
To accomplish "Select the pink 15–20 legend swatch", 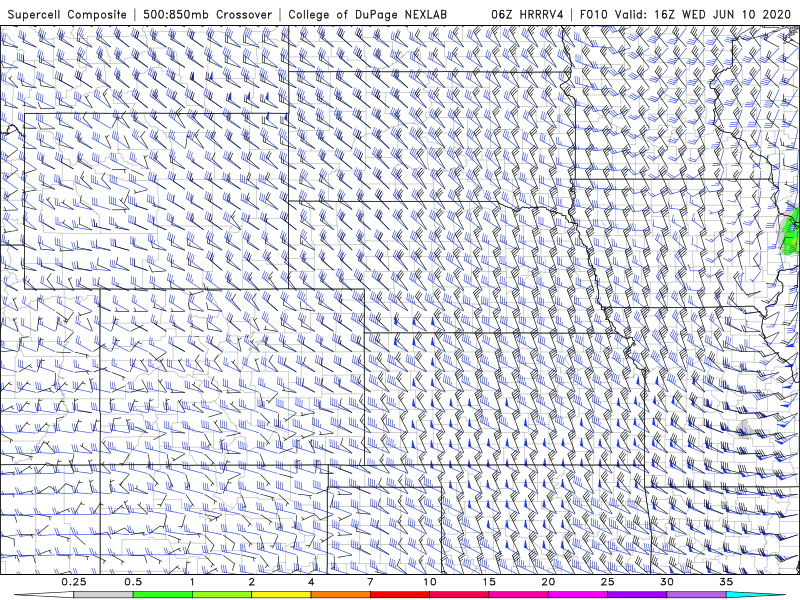I will [518, 595].
